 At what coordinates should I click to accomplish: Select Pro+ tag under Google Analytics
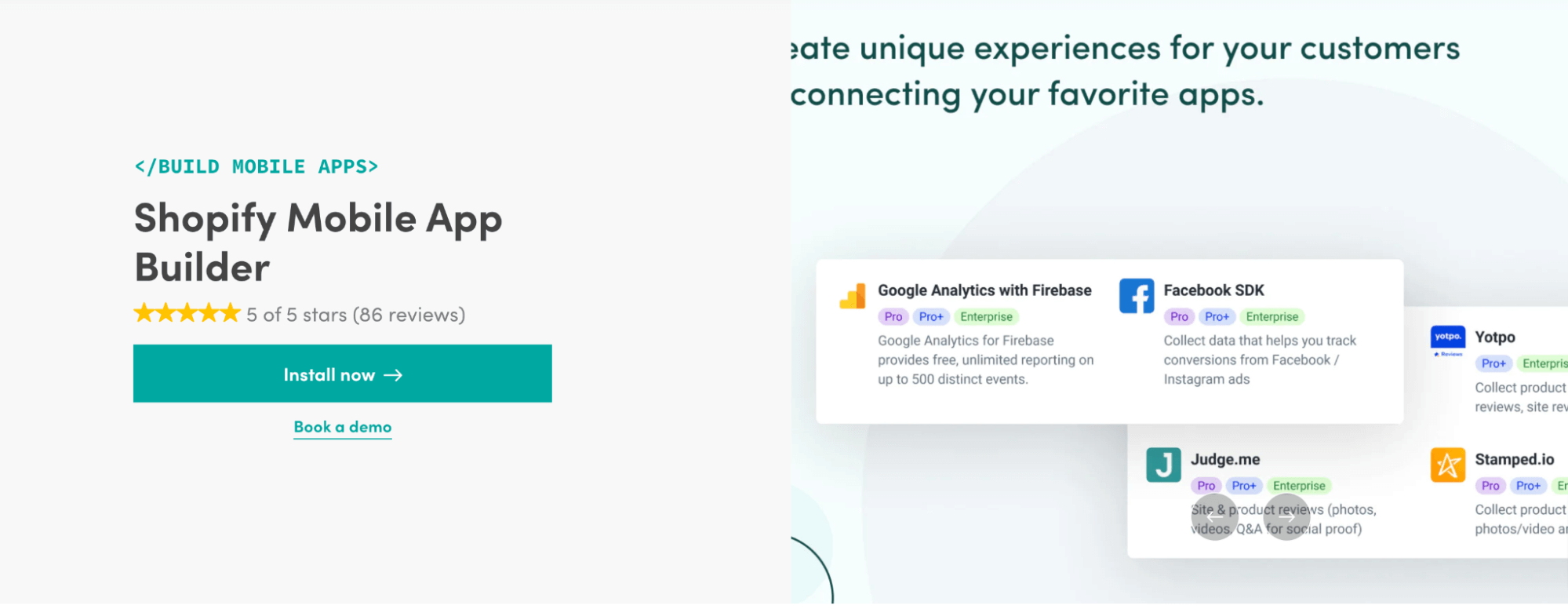[x=931, y=317]
